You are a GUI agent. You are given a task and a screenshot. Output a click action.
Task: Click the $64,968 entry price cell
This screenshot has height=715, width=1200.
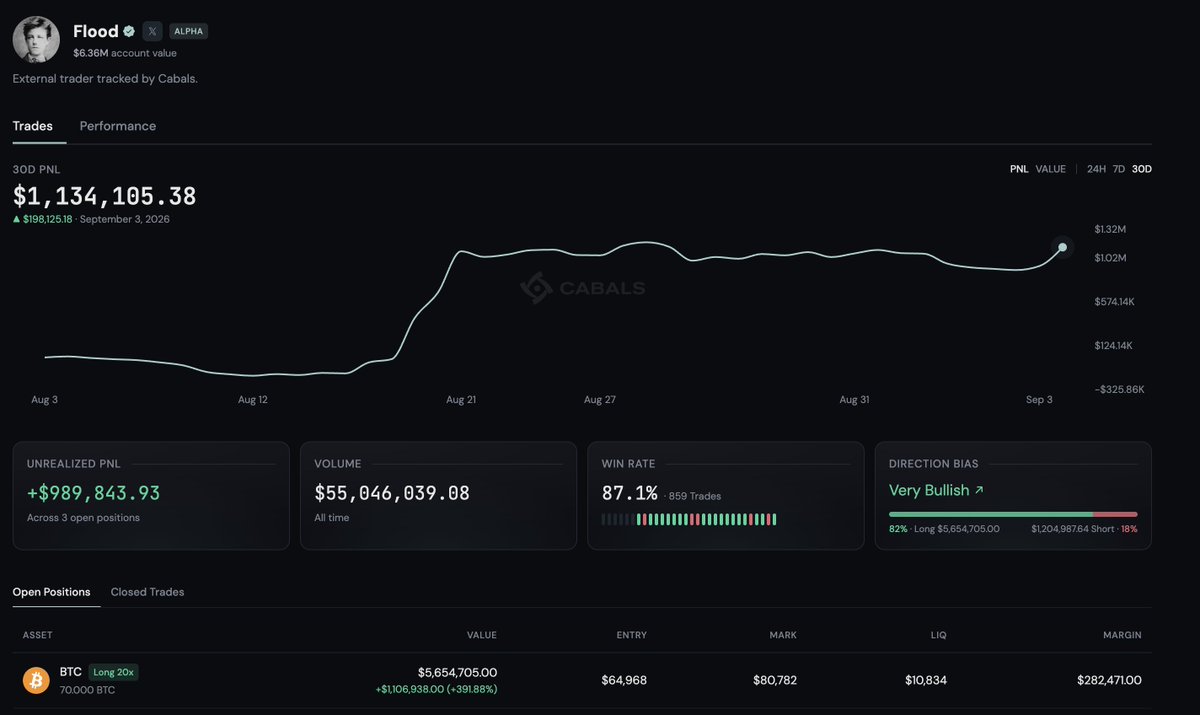[624, 680]
